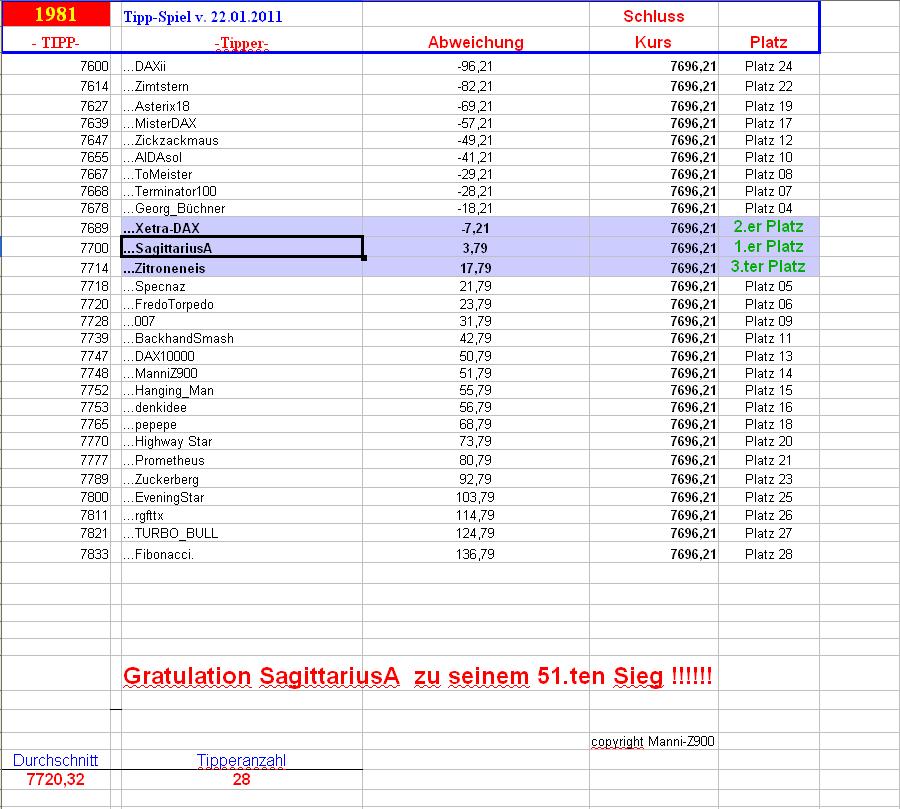Image resolution: width=900 pixels, height=809 pixels.
Task: Select the red 1981 header cell
Action: pos(56,14)
